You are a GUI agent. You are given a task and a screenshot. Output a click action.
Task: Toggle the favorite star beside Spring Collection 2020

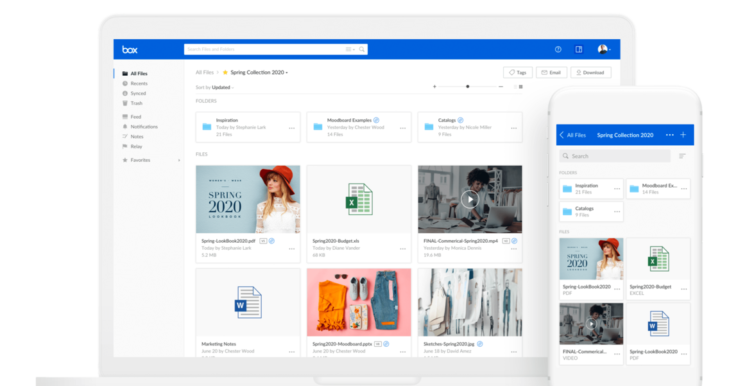point(225,72)
